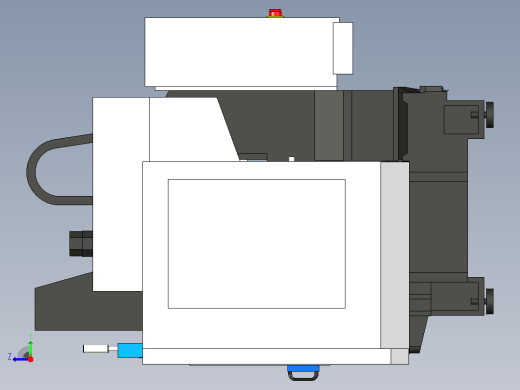Select the lower black knob on right side
520x390 pixels.
[x=489, y=301]
